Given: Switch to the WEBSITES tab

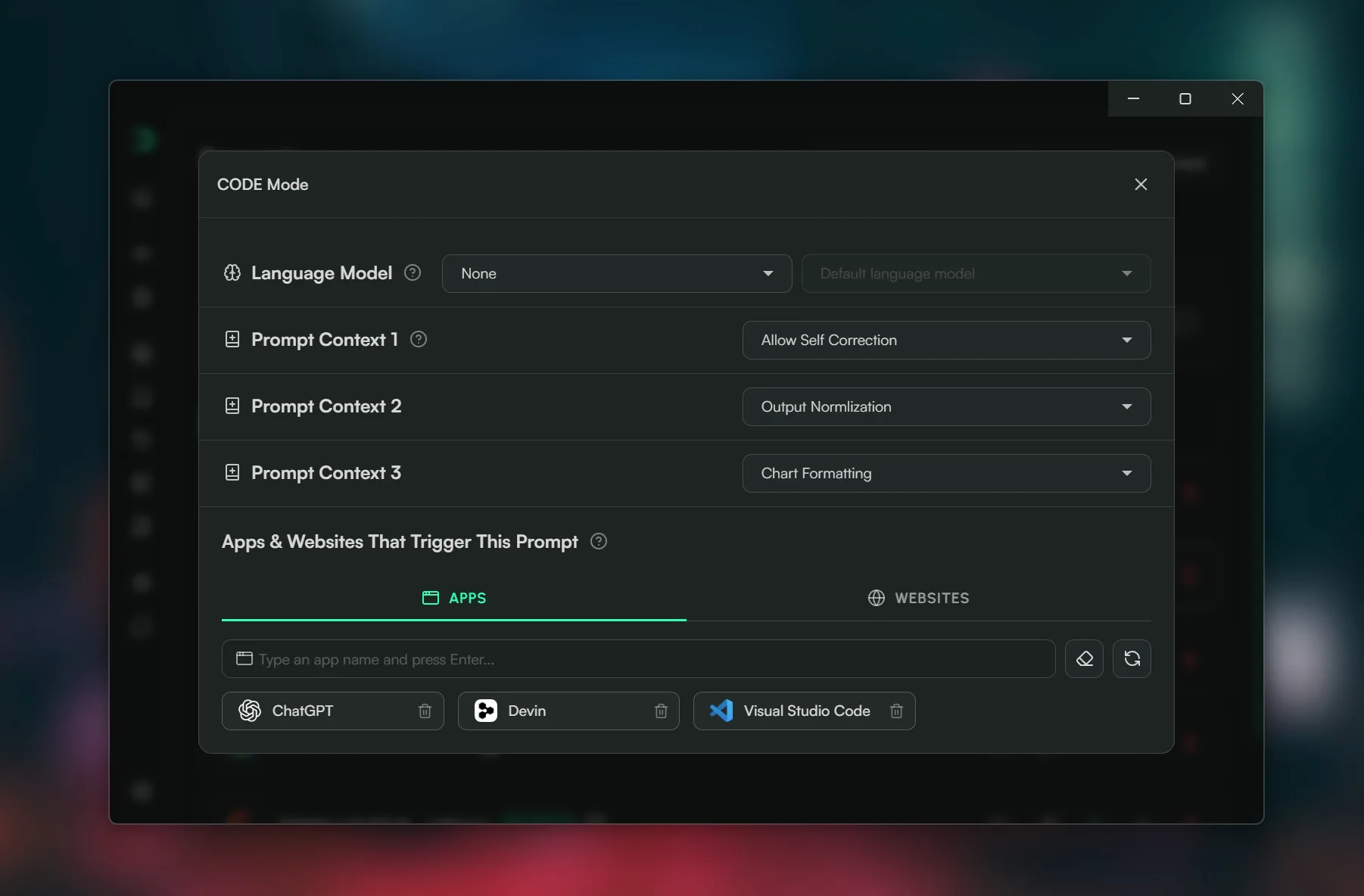Looking at the screenshot, I should 918,598.
